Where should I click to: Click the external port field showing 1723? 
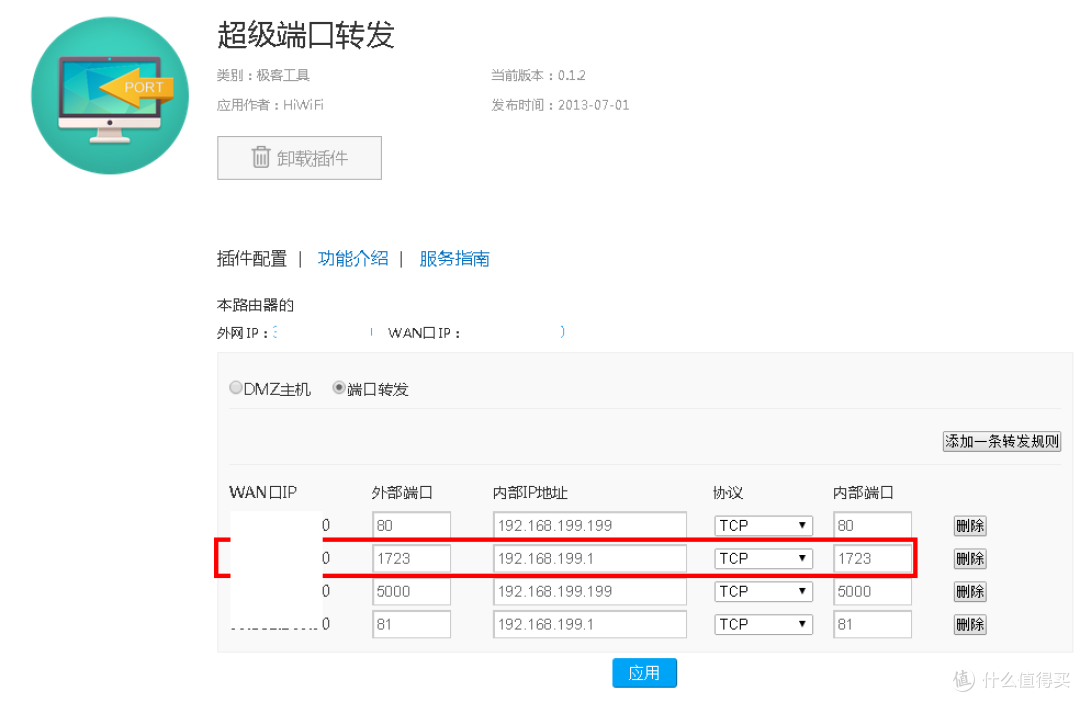411,559
